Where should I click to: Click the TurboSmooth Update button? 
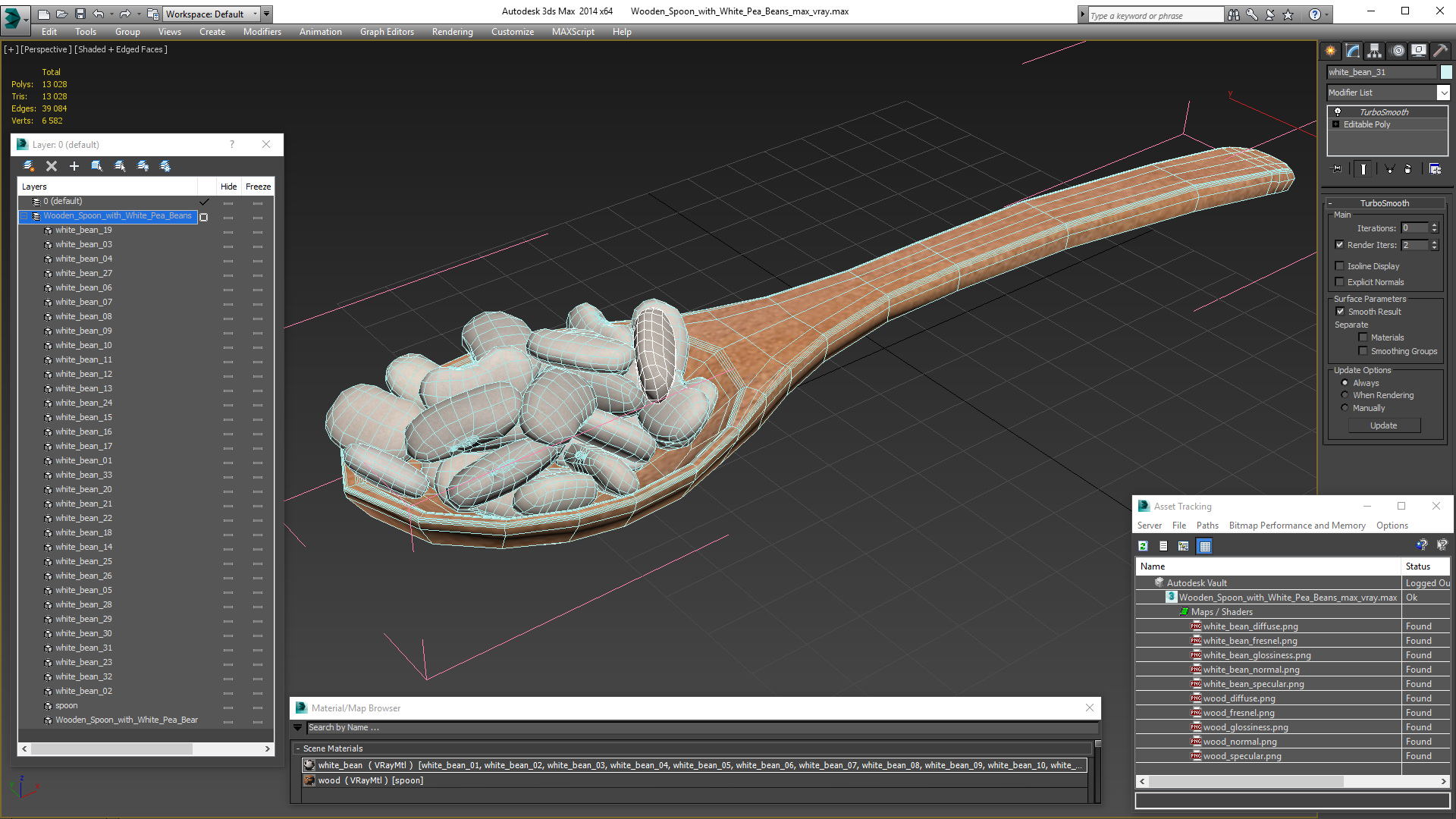click(x=1384, y=425)
